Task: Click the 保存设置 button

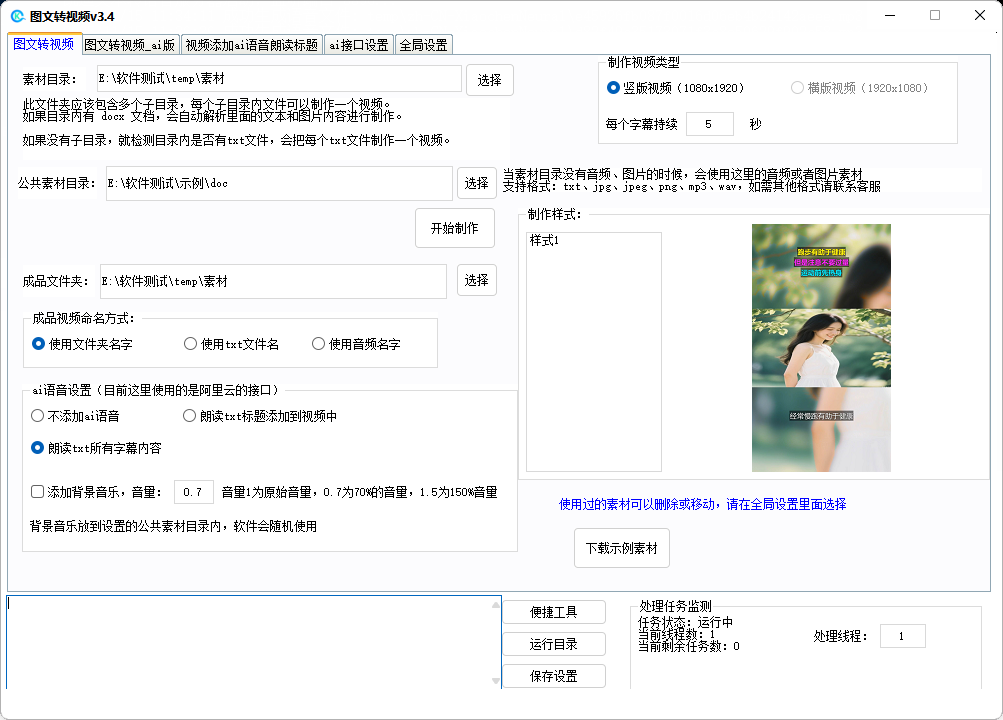Action: pos(553,676)
